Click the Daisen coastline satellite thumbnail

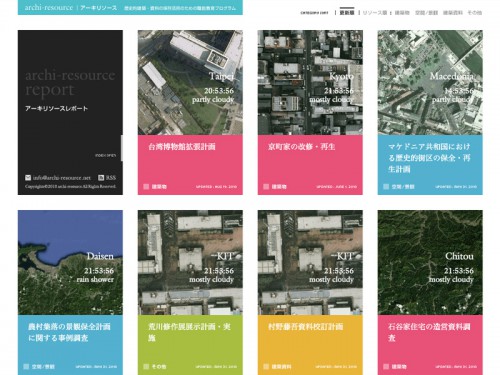tap(70, 263)
